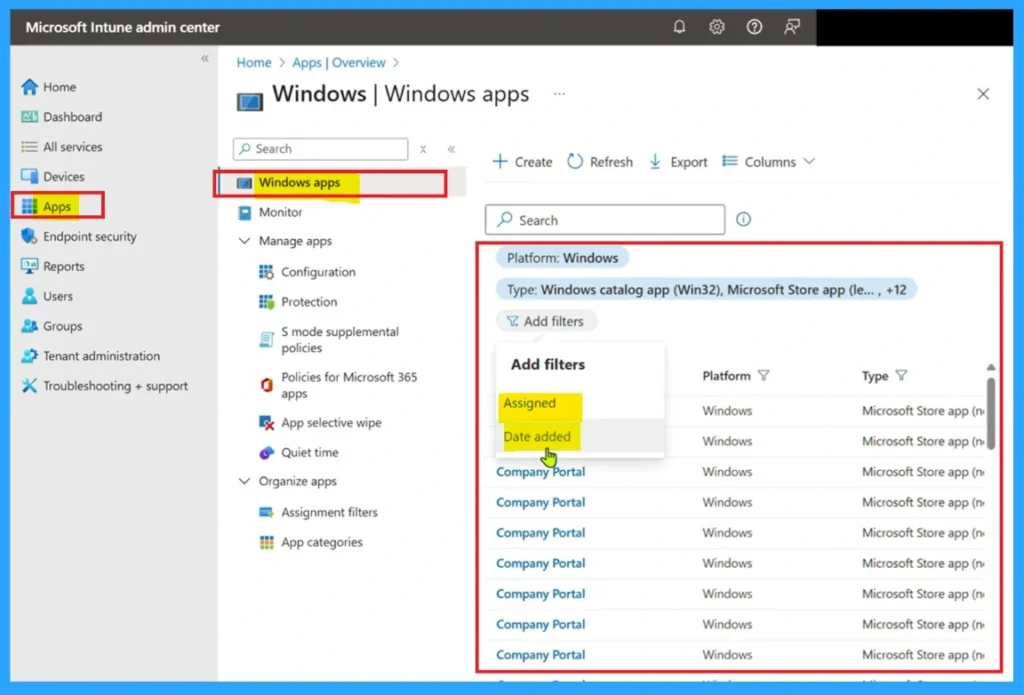
Task: Click the apps list vertical scrollbar thumb
Action: click(990, 413)
